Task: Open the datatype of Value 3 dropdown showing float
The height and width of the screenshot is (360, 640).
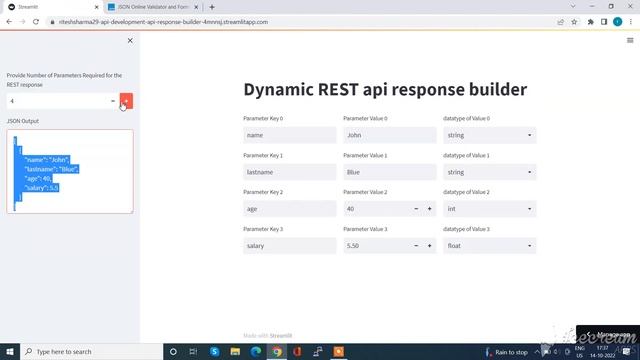Action: (x=490, y=246)
